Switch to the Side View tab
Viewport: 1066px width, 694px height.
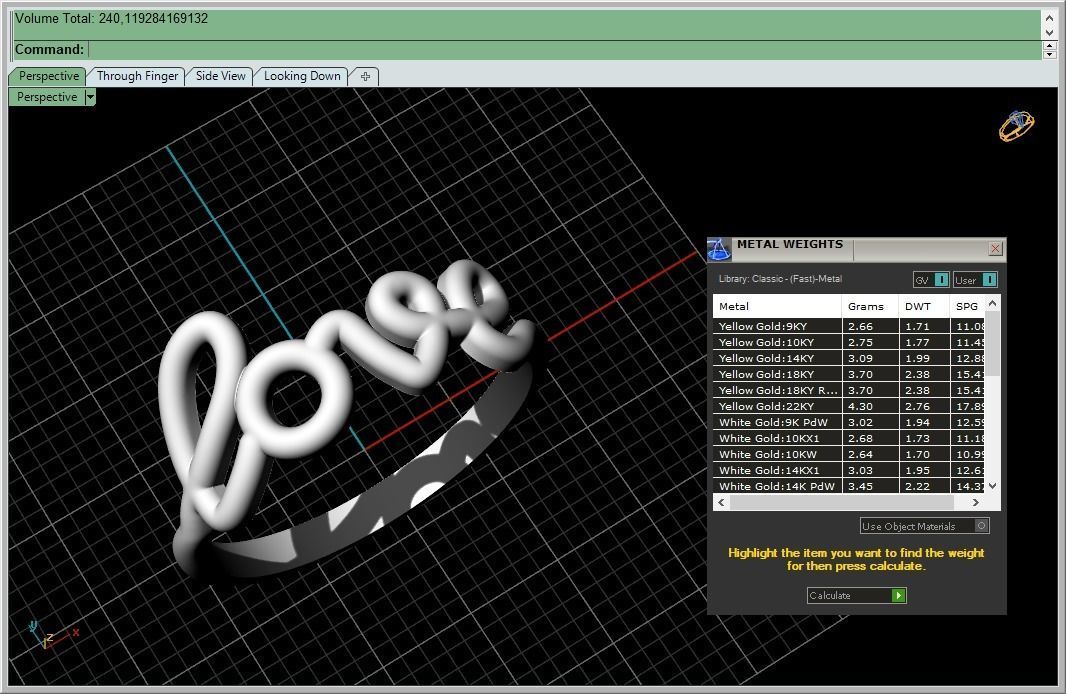point(220,76)
